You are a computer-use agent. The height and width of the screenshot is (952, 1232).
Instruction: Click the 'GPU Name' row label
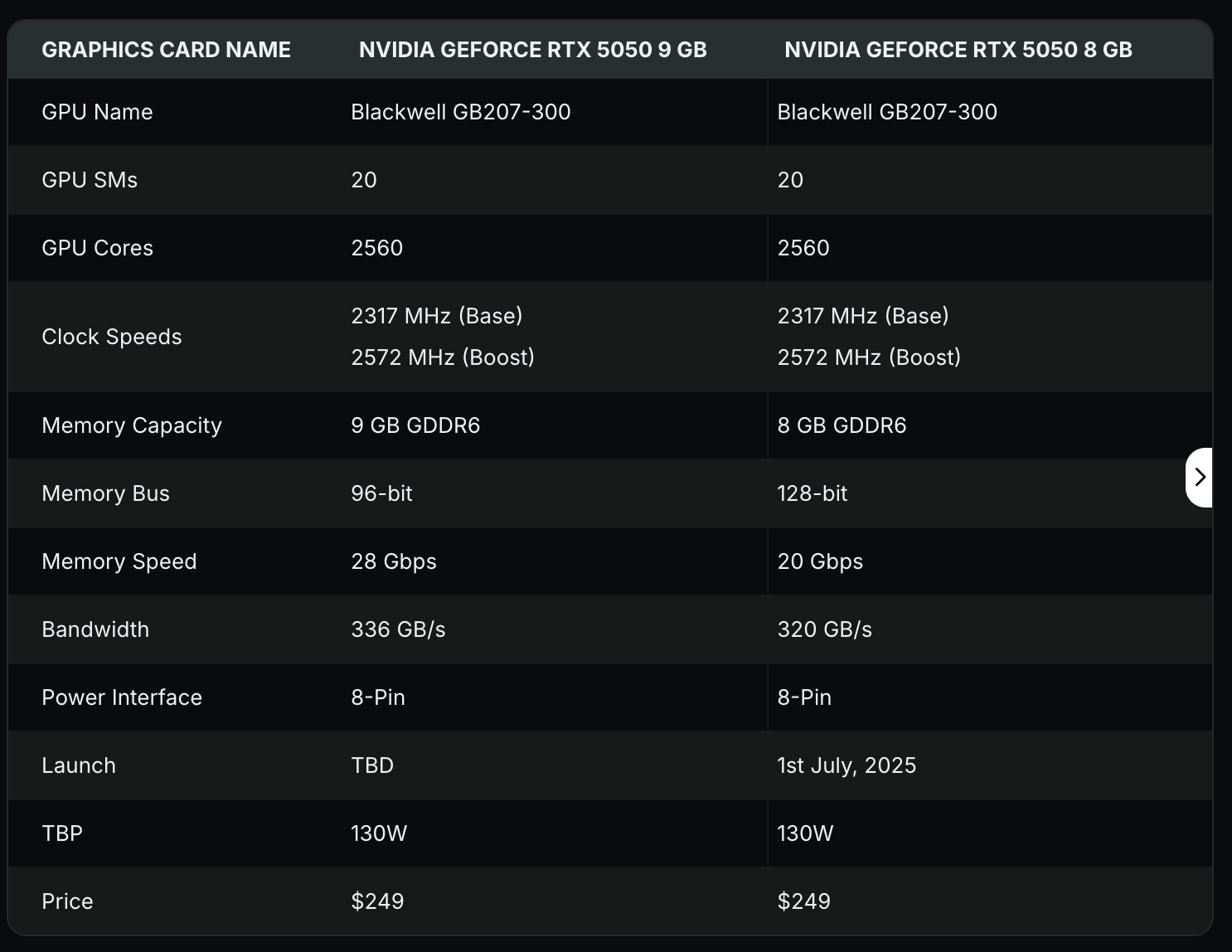coord(97,112)
